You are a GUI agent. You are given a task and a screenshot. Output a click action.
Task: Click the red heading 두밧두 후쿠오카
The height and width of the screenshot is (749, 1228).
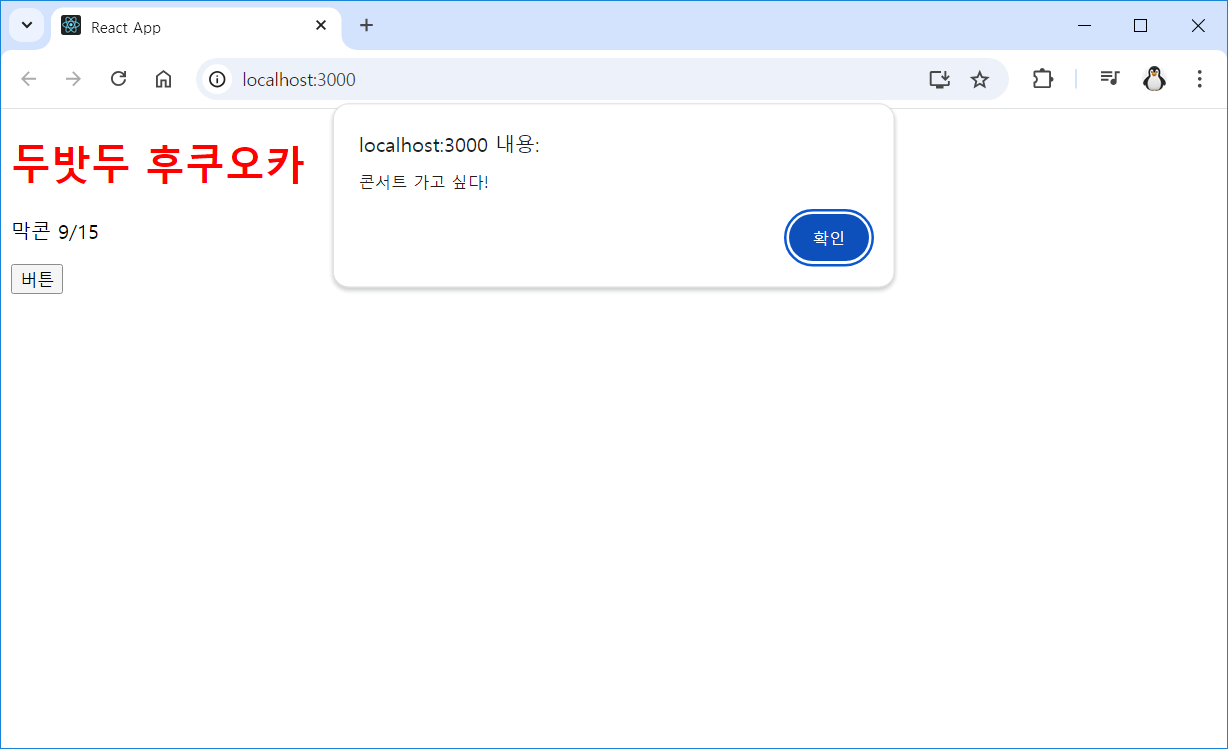pos(157,164)
